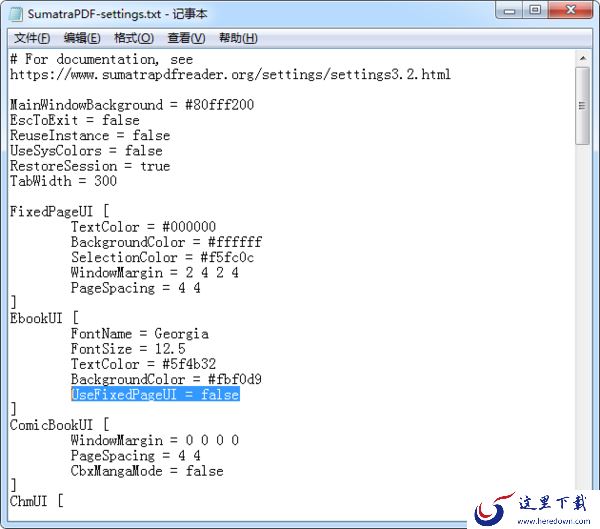Open the 查看(V) menu
The width and height of the screenshot is (600, 529).
tap(186, 38)
